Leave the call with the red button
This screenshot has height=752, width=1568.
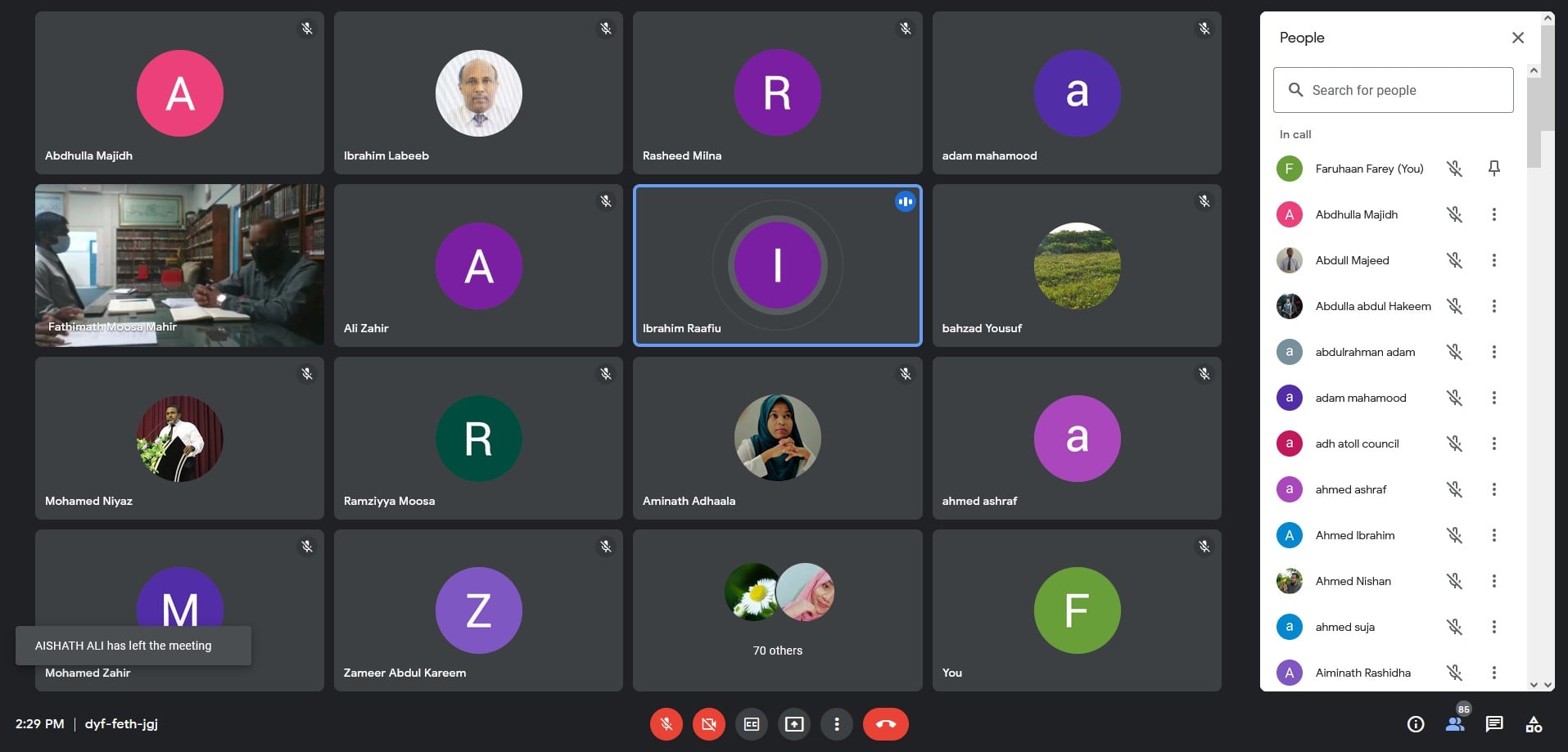tap(886, 724)
